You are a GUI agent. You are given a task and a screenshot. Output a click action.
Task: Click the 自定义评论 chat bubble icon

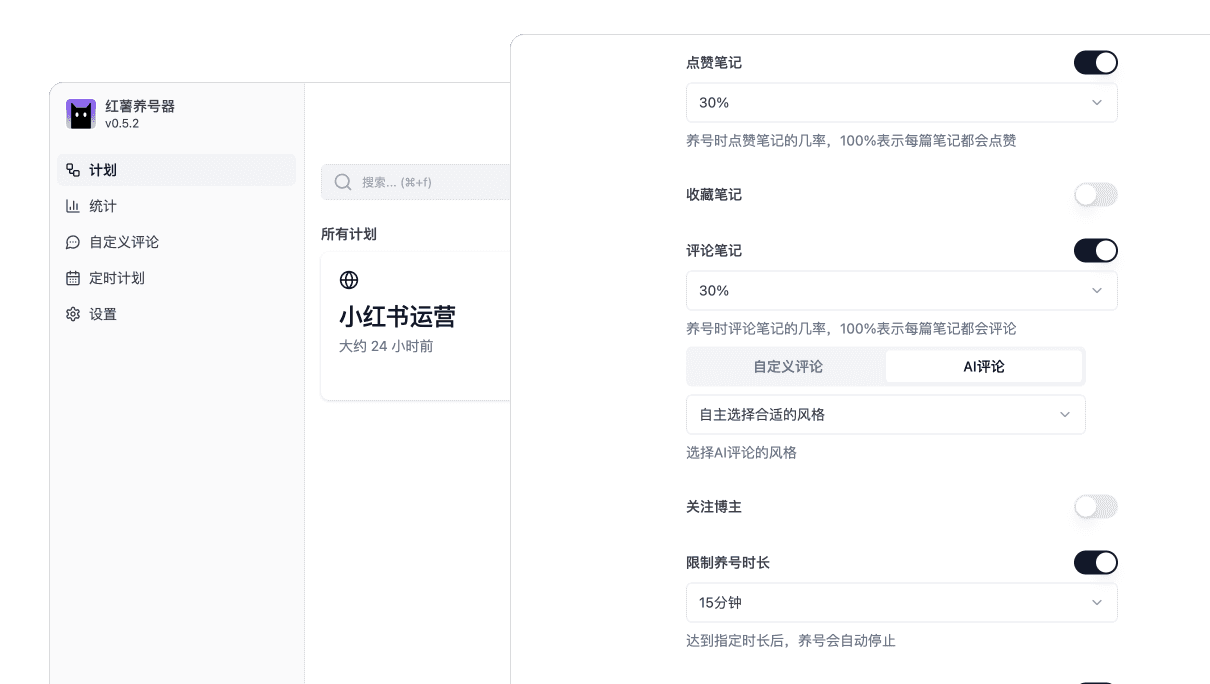pyautogui.click(x=73, y=242)
